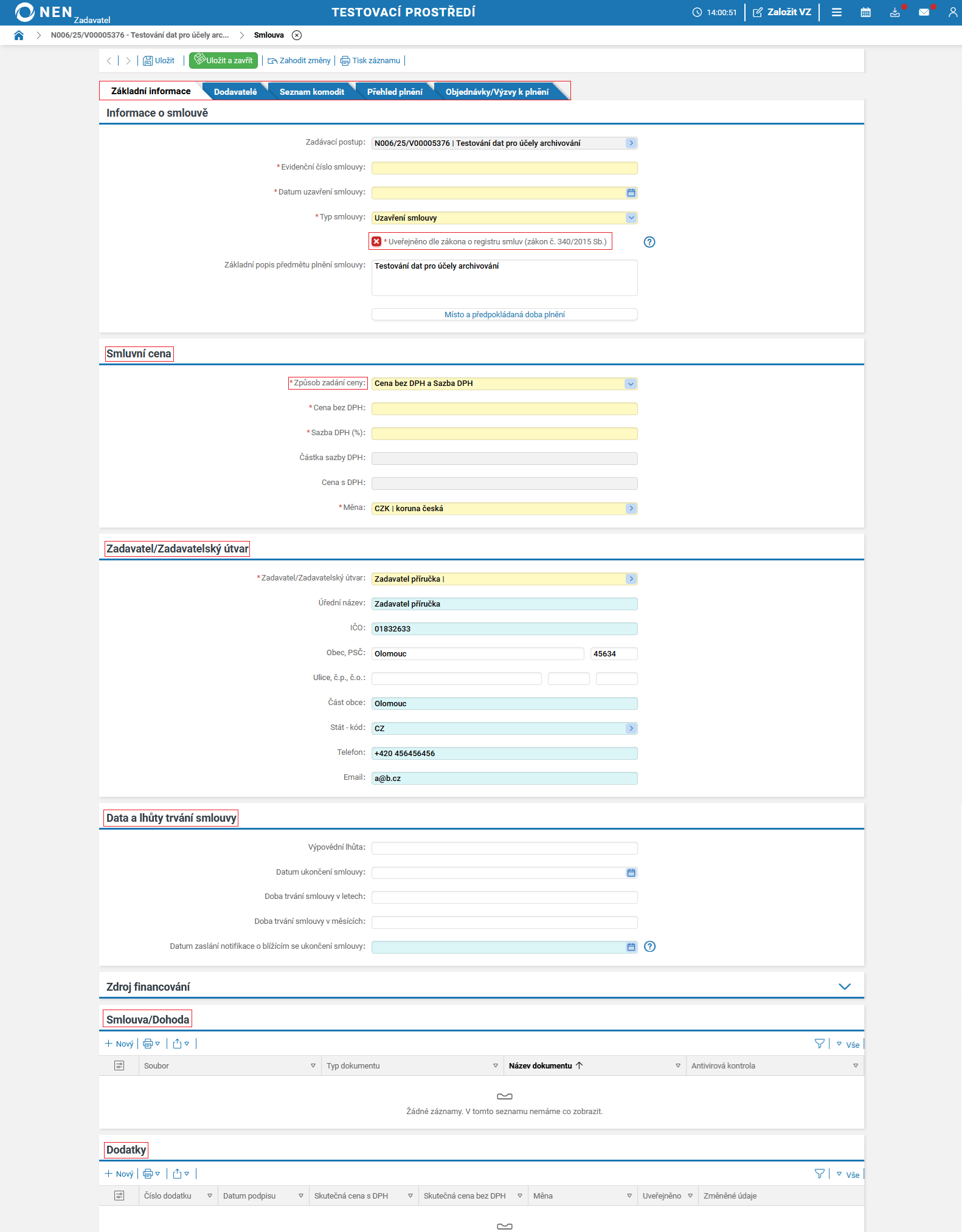Open date picker for Datum ukončení smlouvy
Viewport: 962px width, 1232px height.
[x=631, y=873]
